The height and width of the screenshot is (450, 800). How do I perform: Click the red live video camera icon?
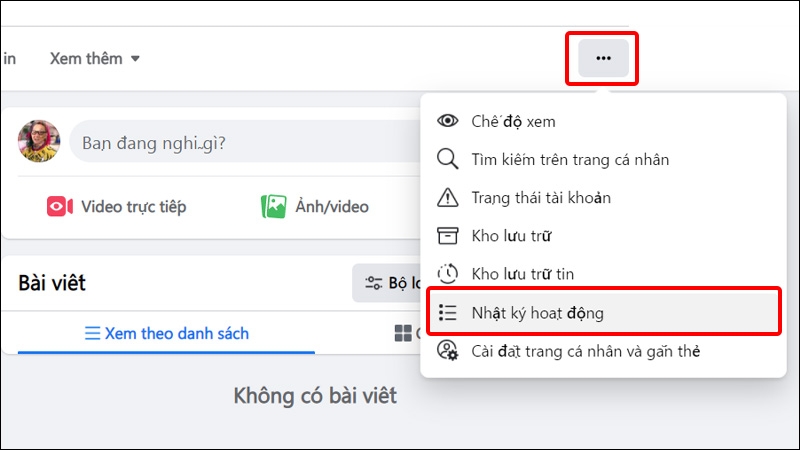(60, 207)
